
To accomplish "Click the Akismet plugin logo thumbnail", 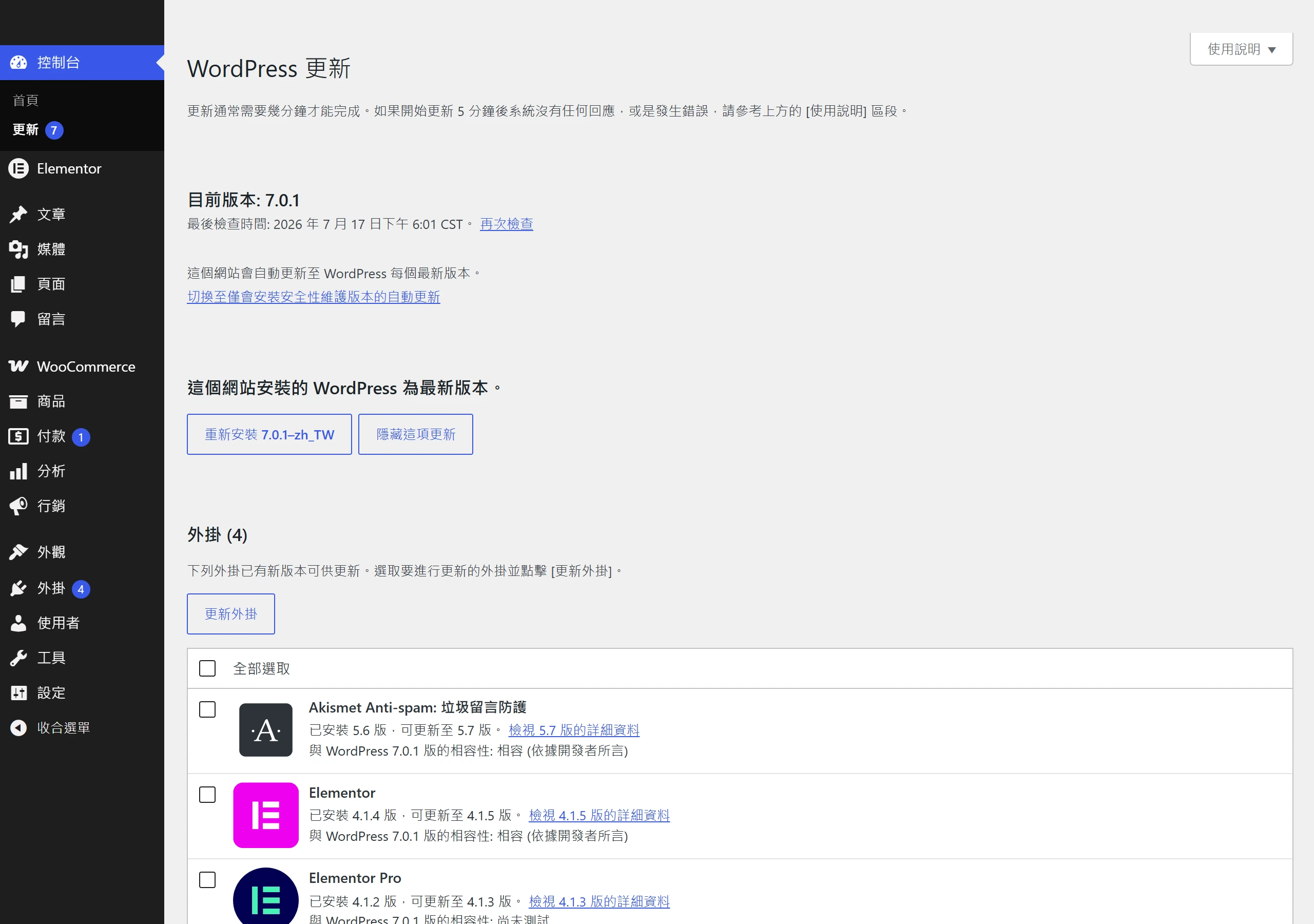I will (265, 730).
